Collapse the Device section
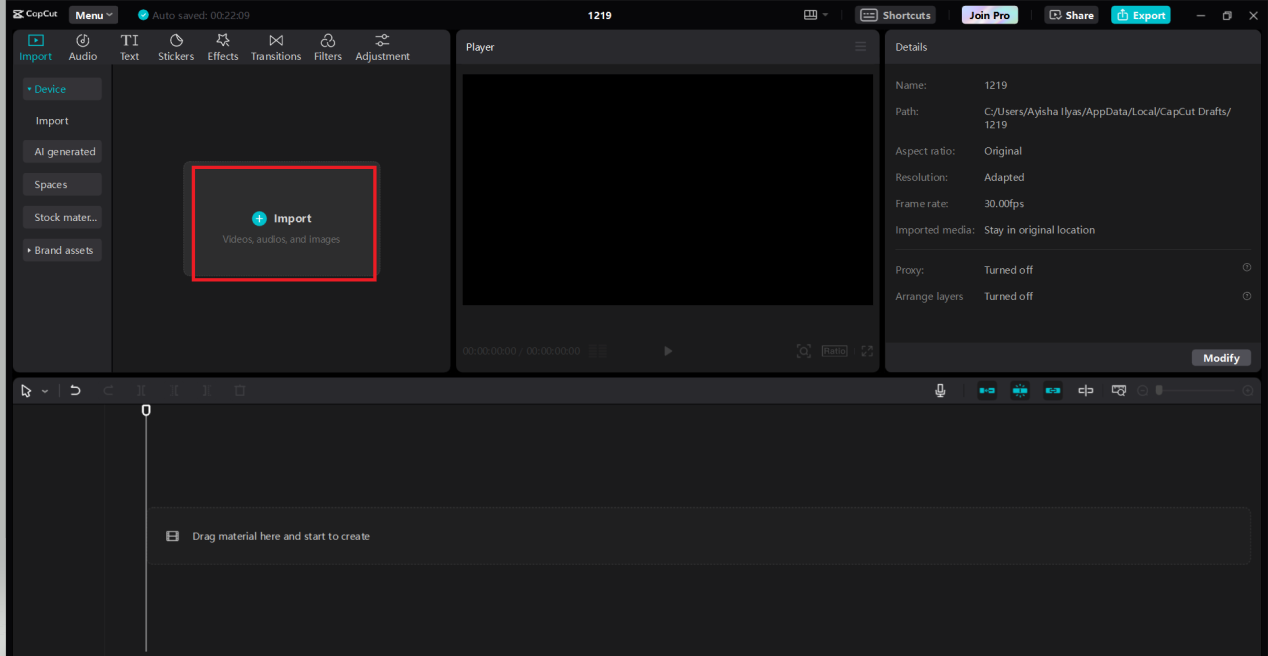The height and width of the screenshot is (656, 1268). [62, 89]
